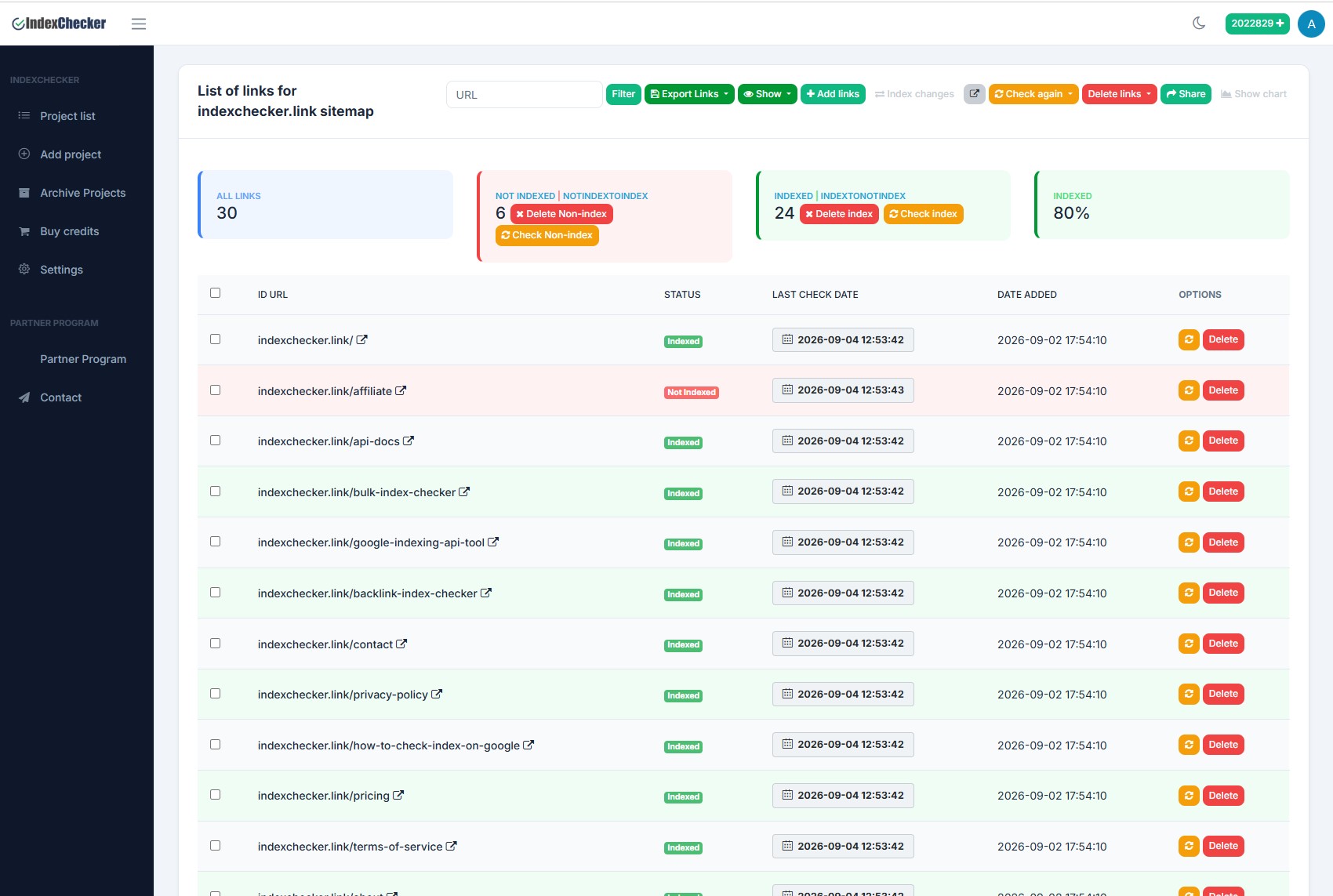
Task: Select checkbox for bulk-index-checker row
Action: pyautogui.click(x=215, y=491)
